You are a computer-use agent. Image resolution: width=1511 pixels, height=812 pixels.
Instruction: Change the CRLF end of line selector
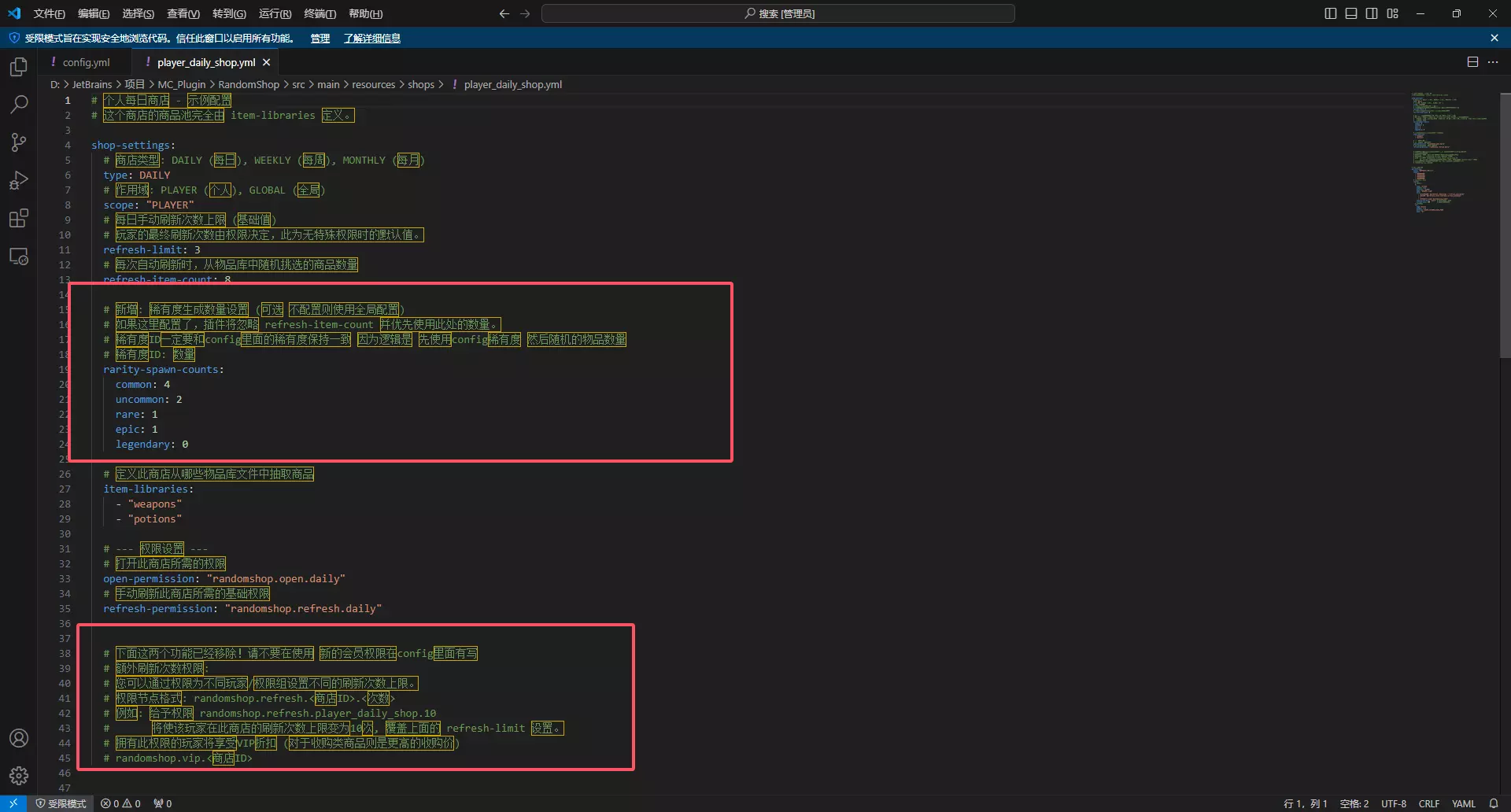pos(1429,803)
